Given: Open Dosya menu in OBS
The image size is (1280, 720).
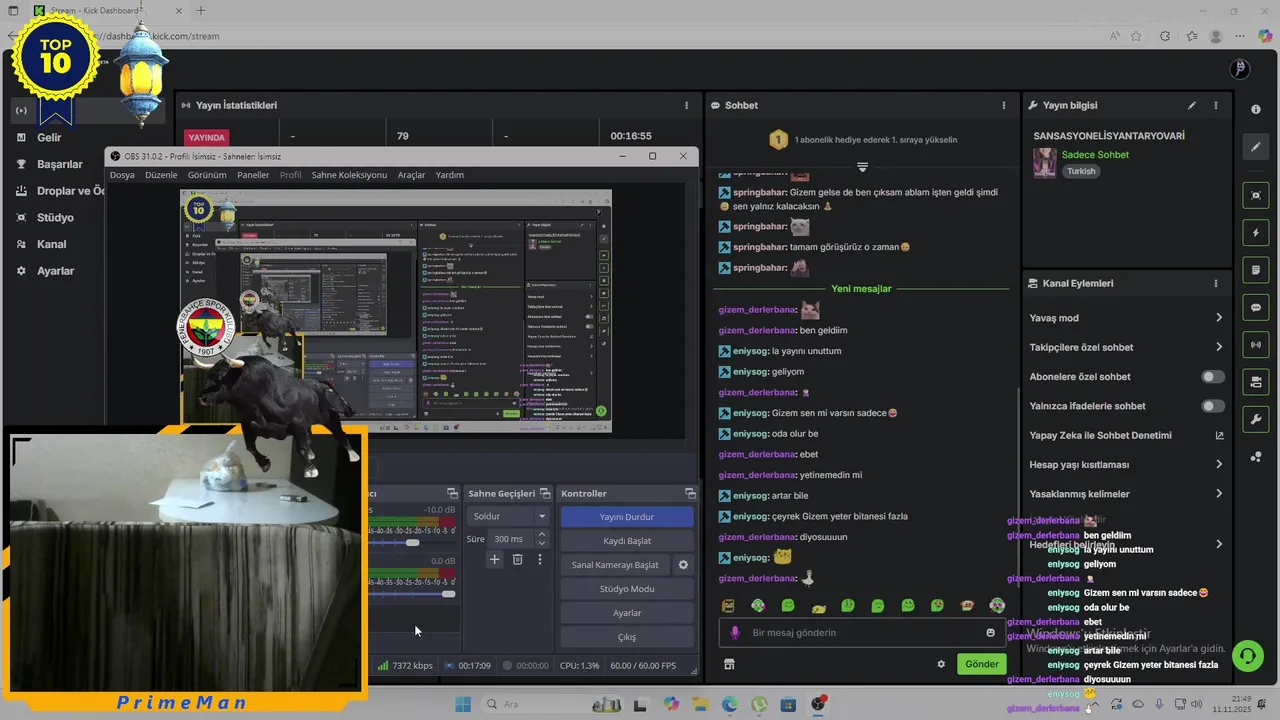Looking at the screenshot, I should 122,175.
